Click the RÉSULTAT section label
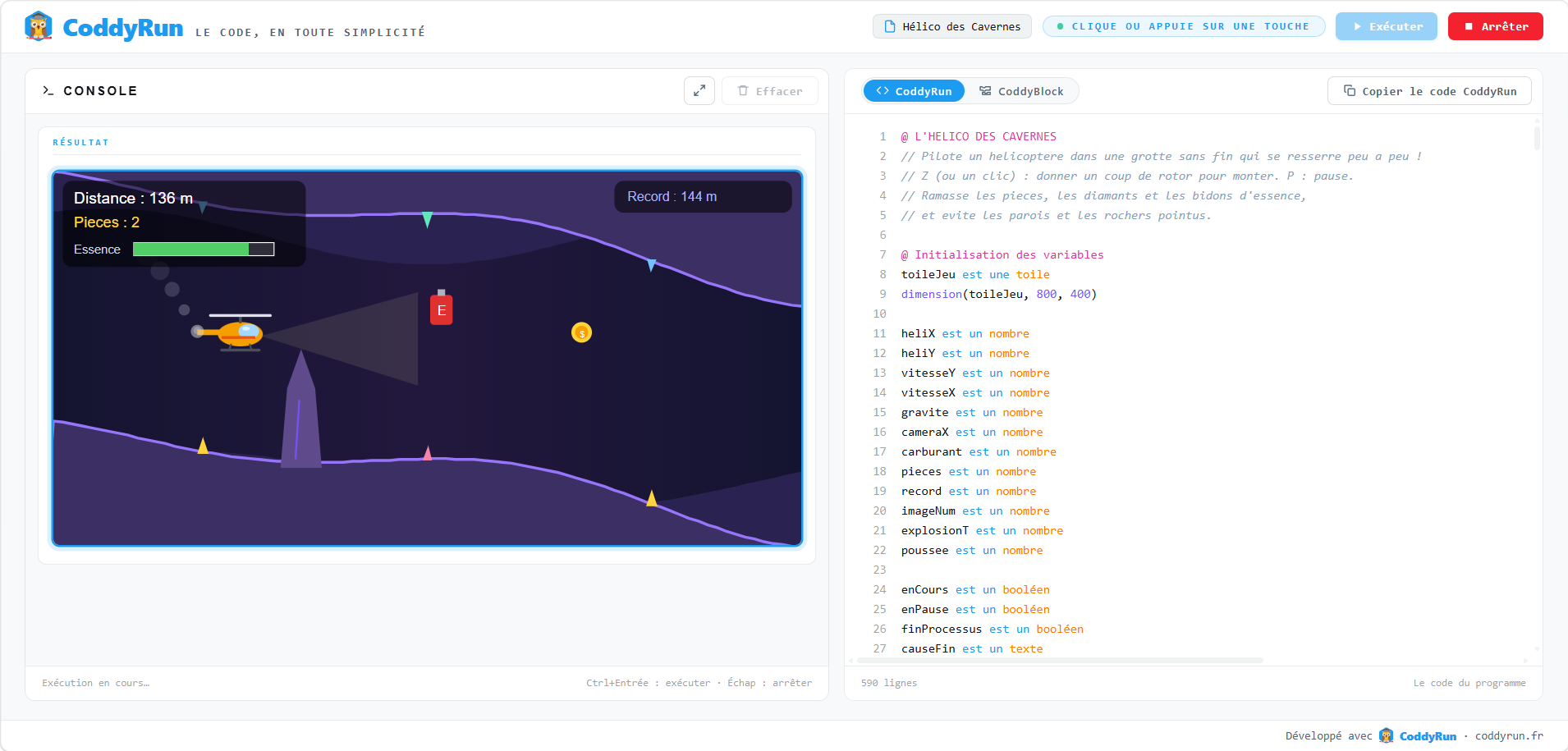Screen dimensions: 1568x751 click(80, 142)
